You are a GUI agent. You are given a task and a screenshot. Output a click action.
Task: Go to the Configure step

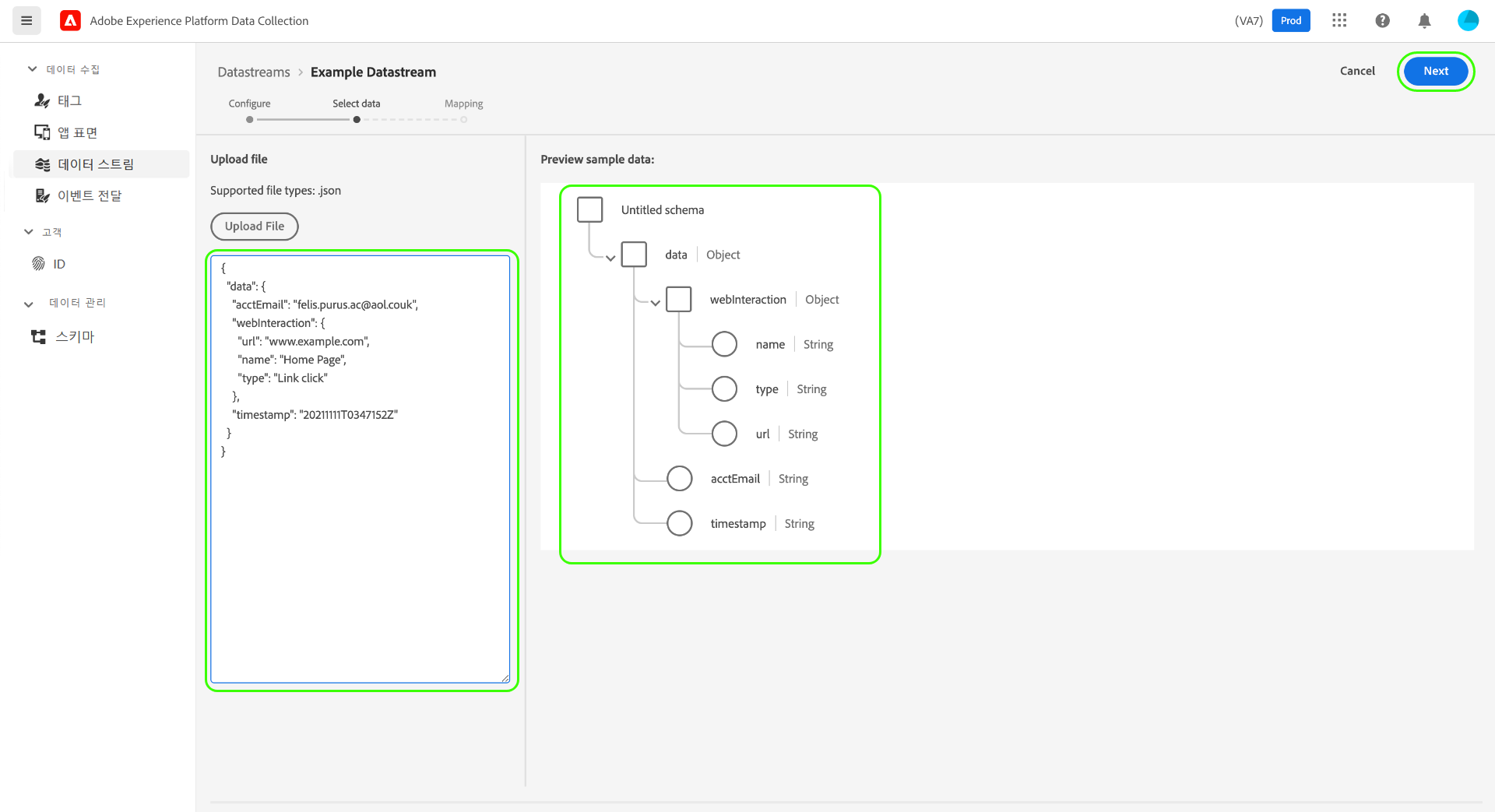click(249, 104)
